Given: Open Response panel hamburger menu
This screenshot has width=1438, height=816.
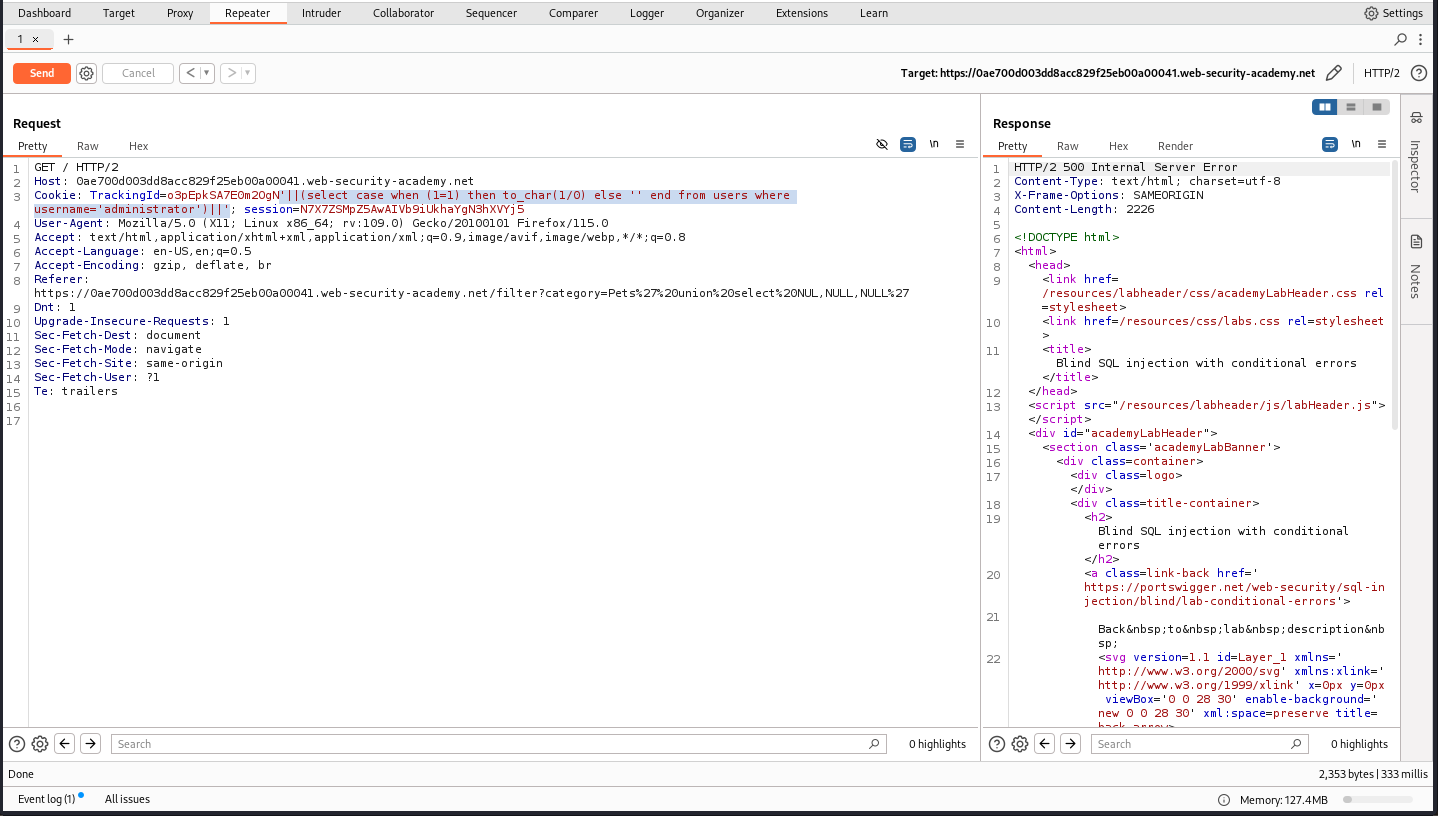Looking at the screenshot, I should [1382, 144].
